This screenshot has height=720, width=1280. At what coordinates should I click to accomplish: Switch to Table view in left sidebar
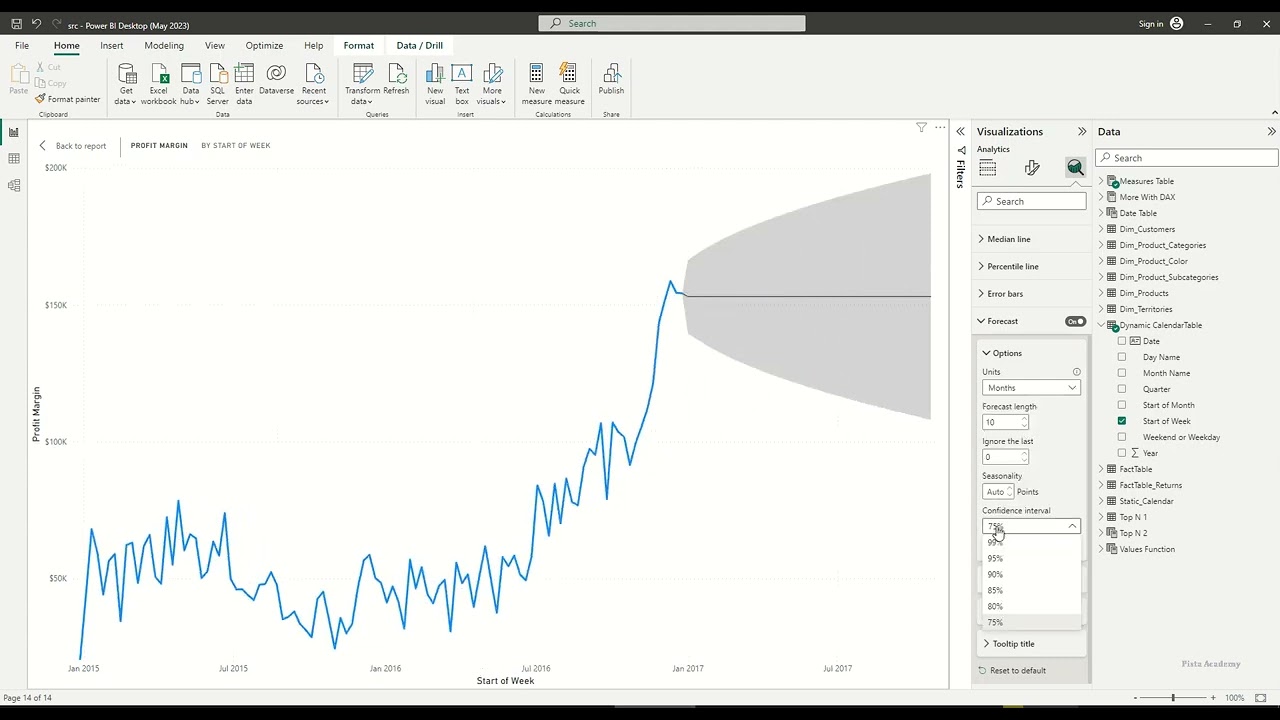(14, 159)
